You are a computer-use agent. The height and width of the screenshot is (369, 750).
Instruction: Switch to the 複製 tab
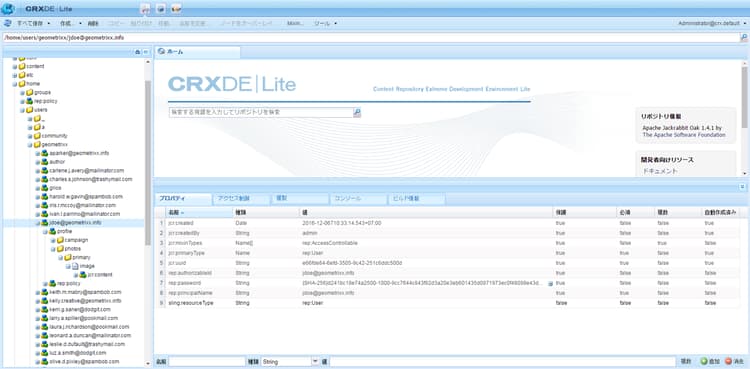click(299, 199)
